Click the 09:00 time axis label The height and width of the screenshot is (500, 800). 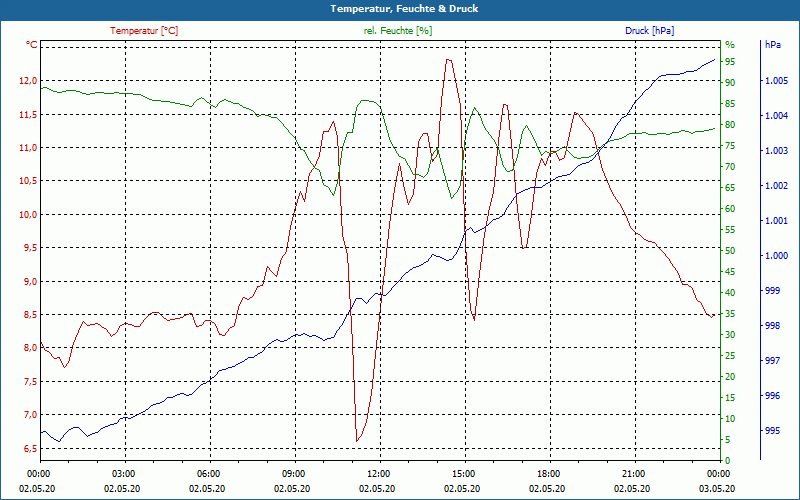tap(295, 473)
